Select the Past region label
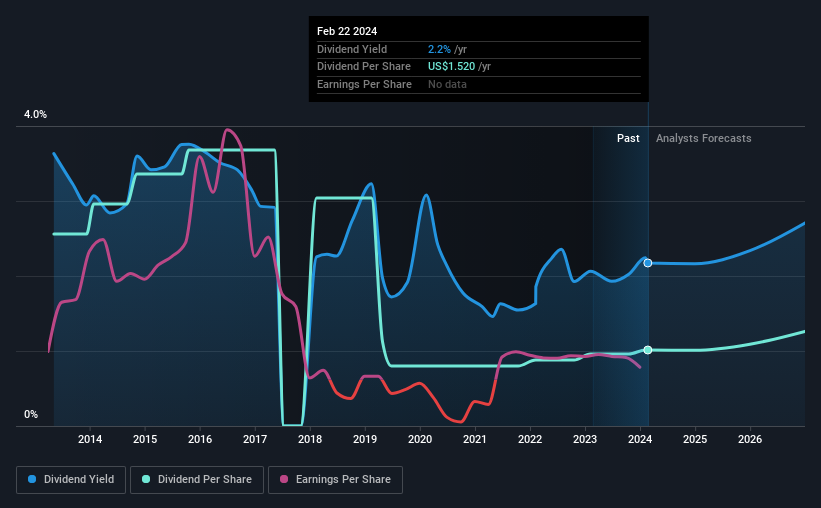This screenshot has width=821, height=508. (x=628, y=138)
